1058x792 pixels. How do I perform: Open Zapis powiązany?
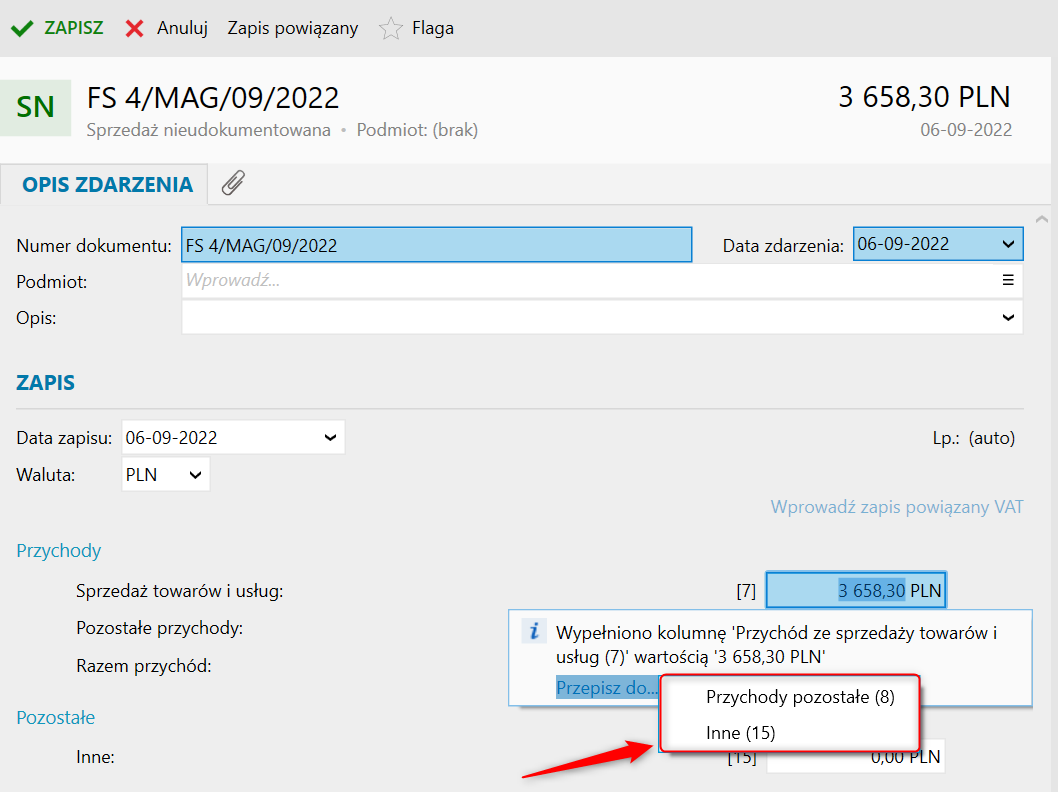[x=293, y=28]
